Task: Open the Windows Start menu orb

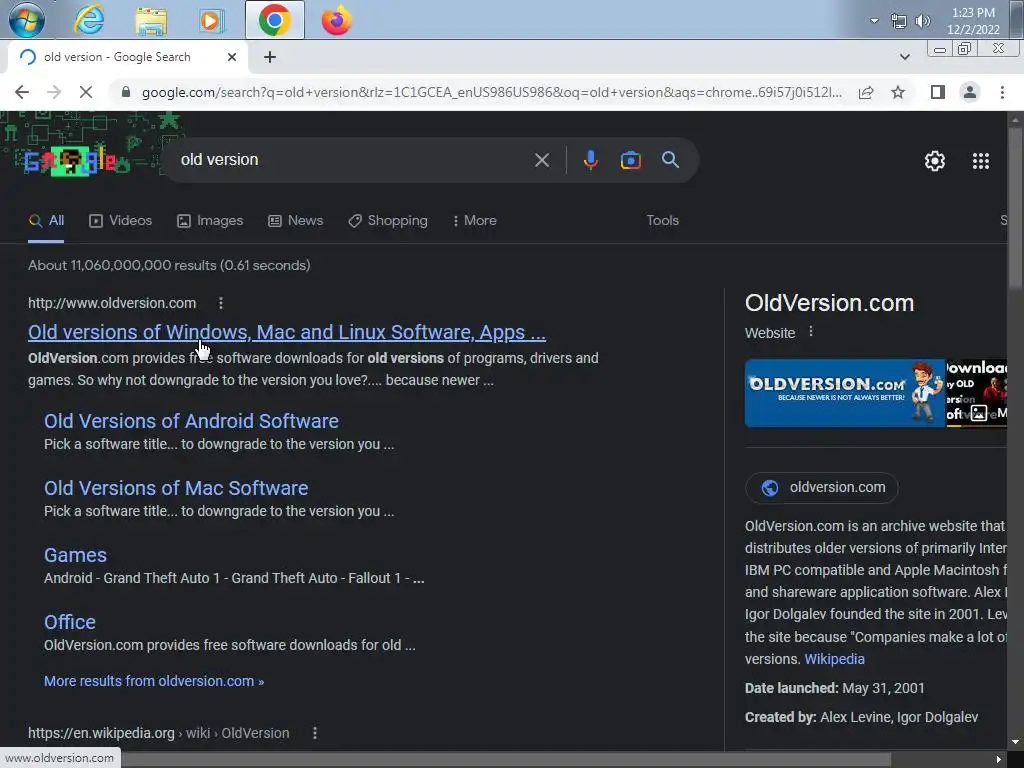Action: point(27,20)
